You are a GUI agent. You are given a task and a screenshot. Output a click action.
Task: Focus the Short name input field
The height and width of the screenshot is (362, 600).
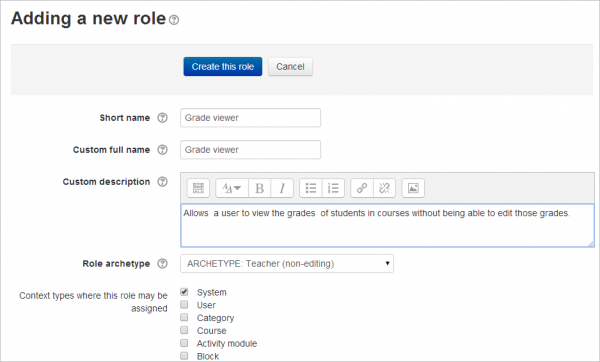pos(251,118)
